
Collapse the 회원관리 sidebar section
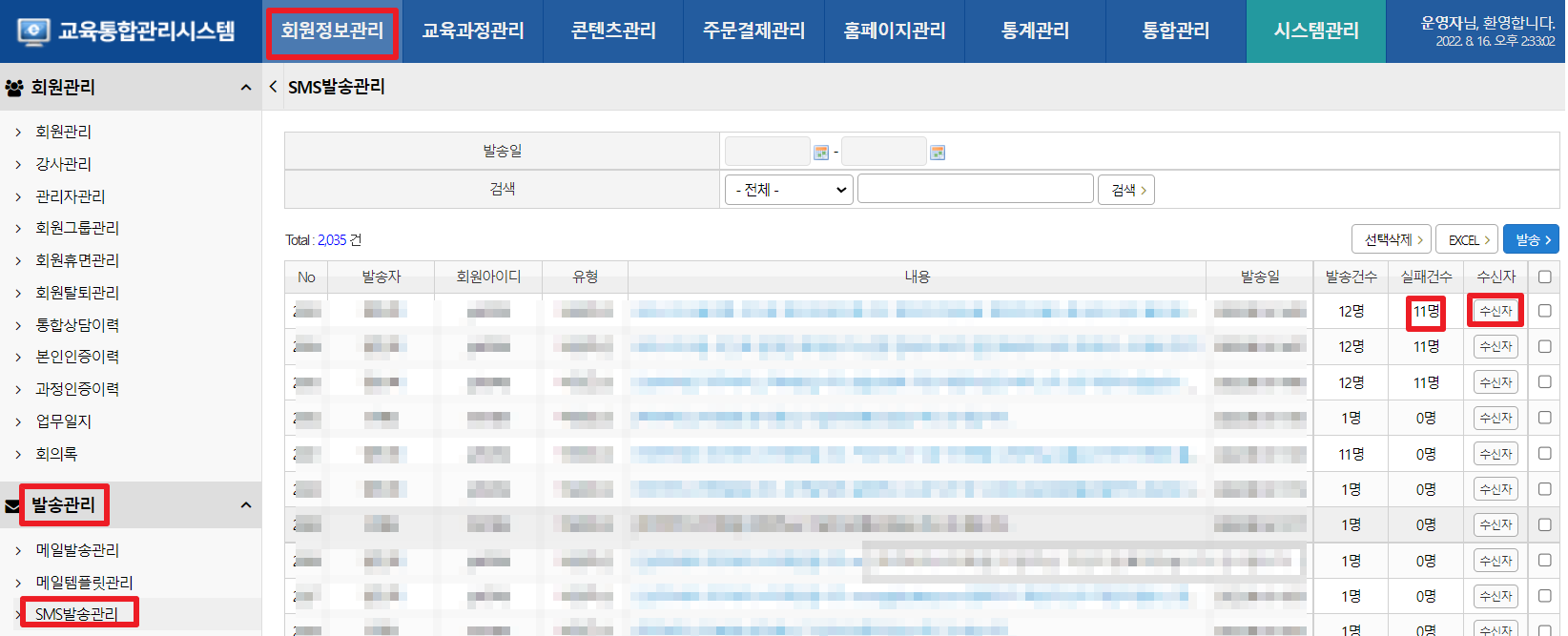click(x=246, y=88)
